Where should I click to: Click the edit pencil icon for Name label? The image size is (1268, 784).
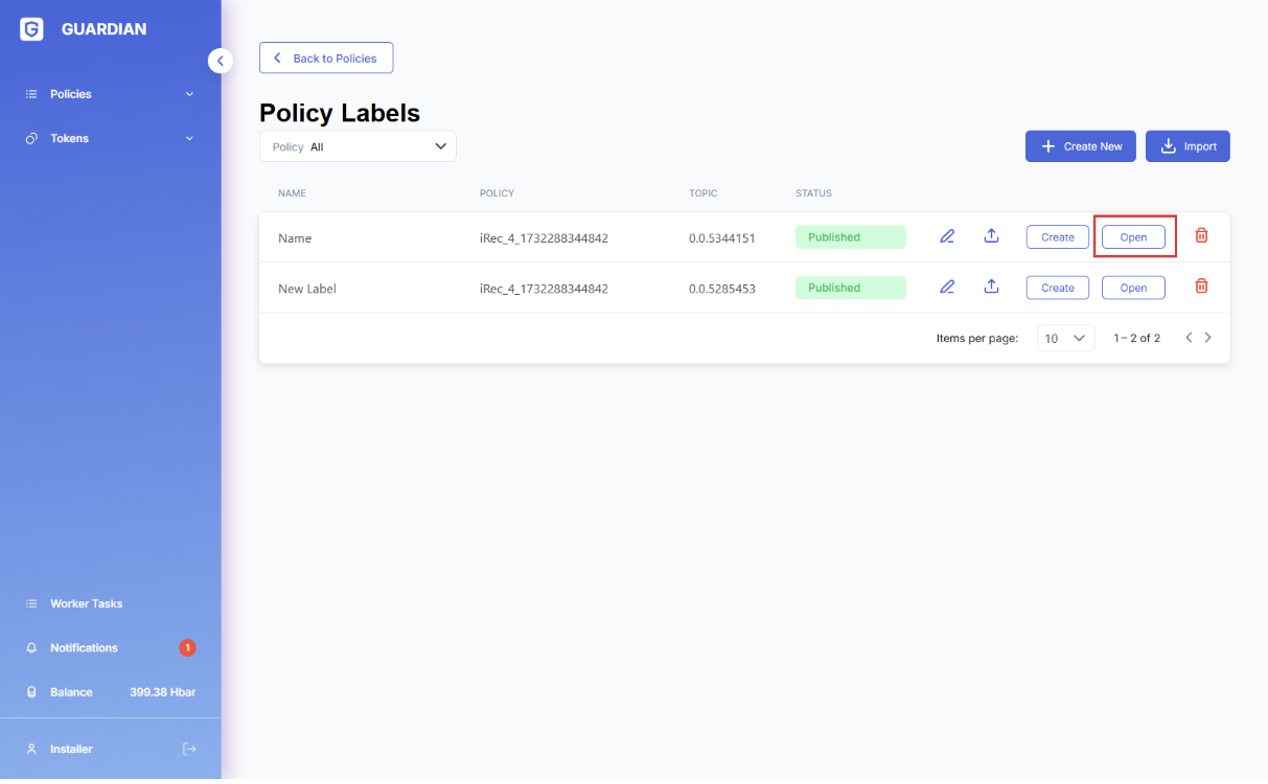click(947, 237)
